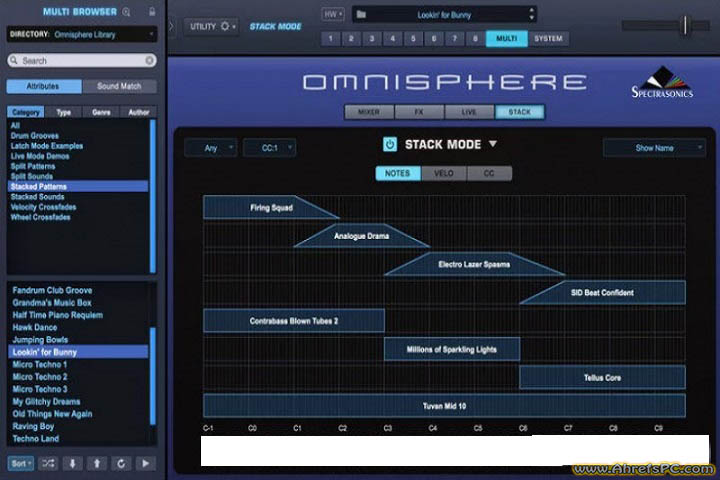Image resolution: width=720 pixels, height=480 pixels.
Task: Select part 2 button
Action: (351, 39)
